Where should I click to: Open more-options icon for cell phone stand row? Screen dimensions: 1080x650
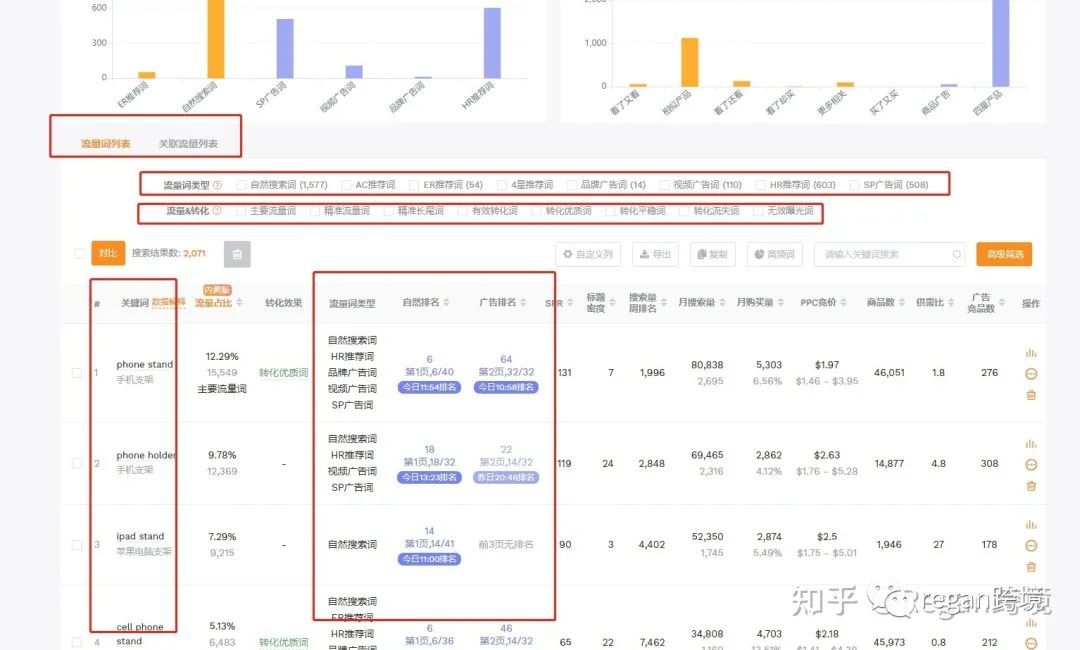(1030, 643)
